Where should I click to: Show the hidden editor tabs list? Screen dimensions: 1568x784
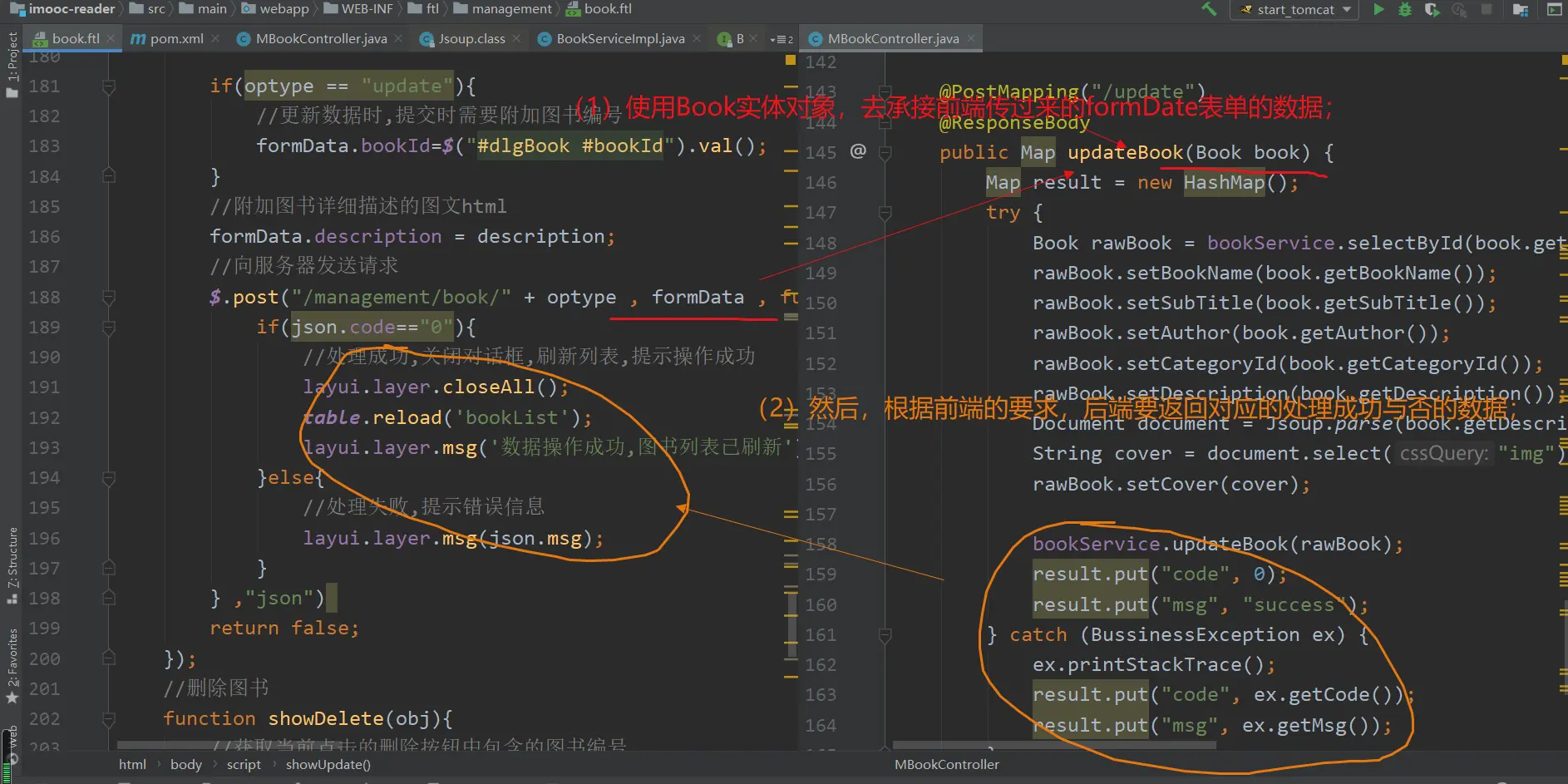[782, 39]
